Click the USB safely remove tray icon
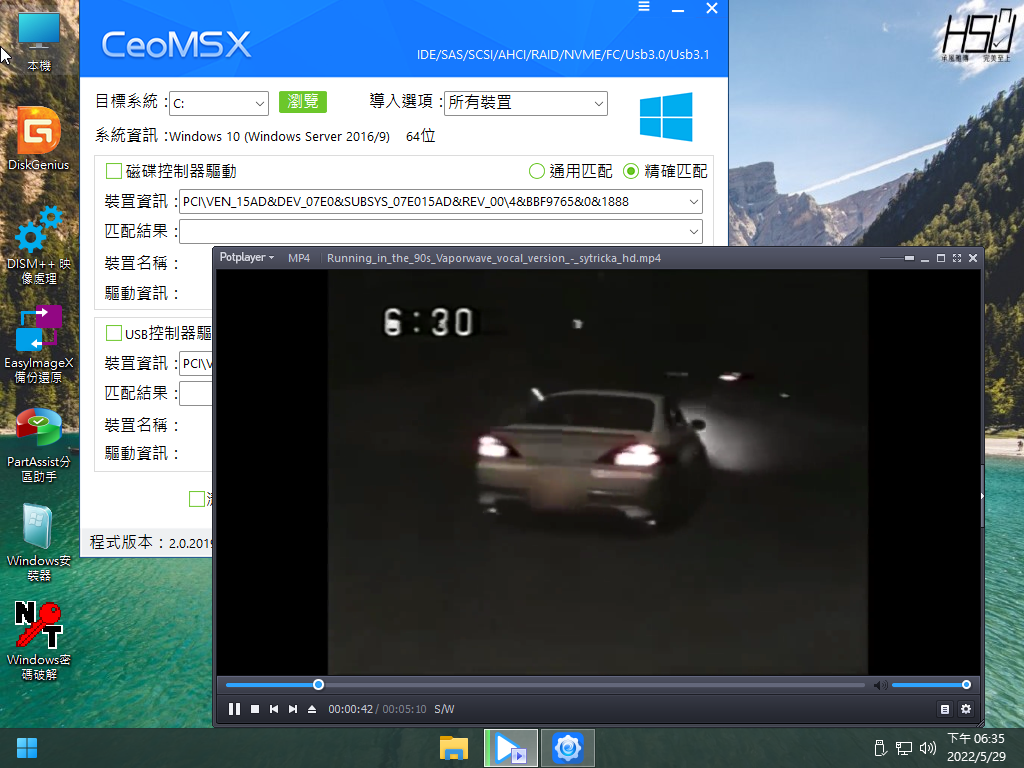This screenshot has width=1024, height=768. click(x=880, y=748)
